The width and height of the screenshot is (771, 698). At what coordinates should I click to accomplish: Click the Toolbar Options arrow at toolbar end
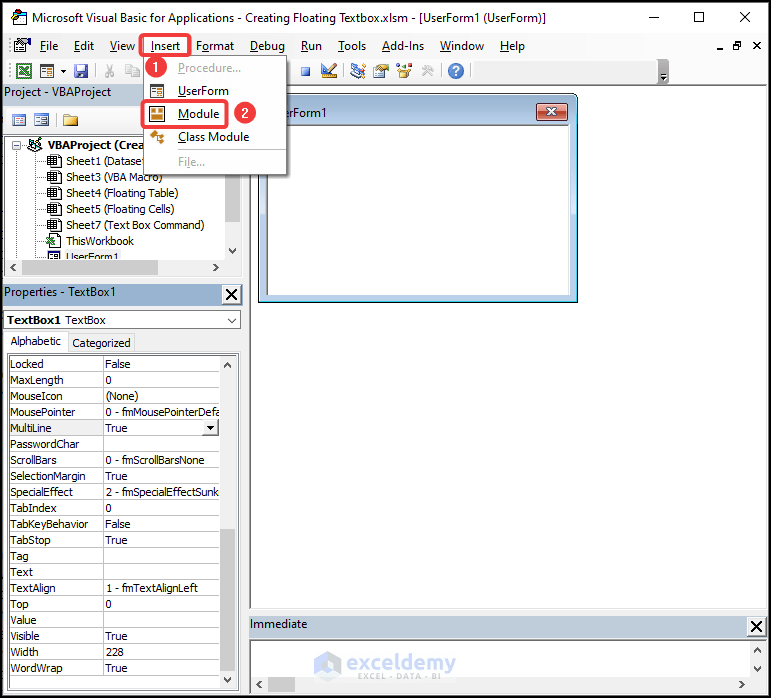tap(663, 72)
